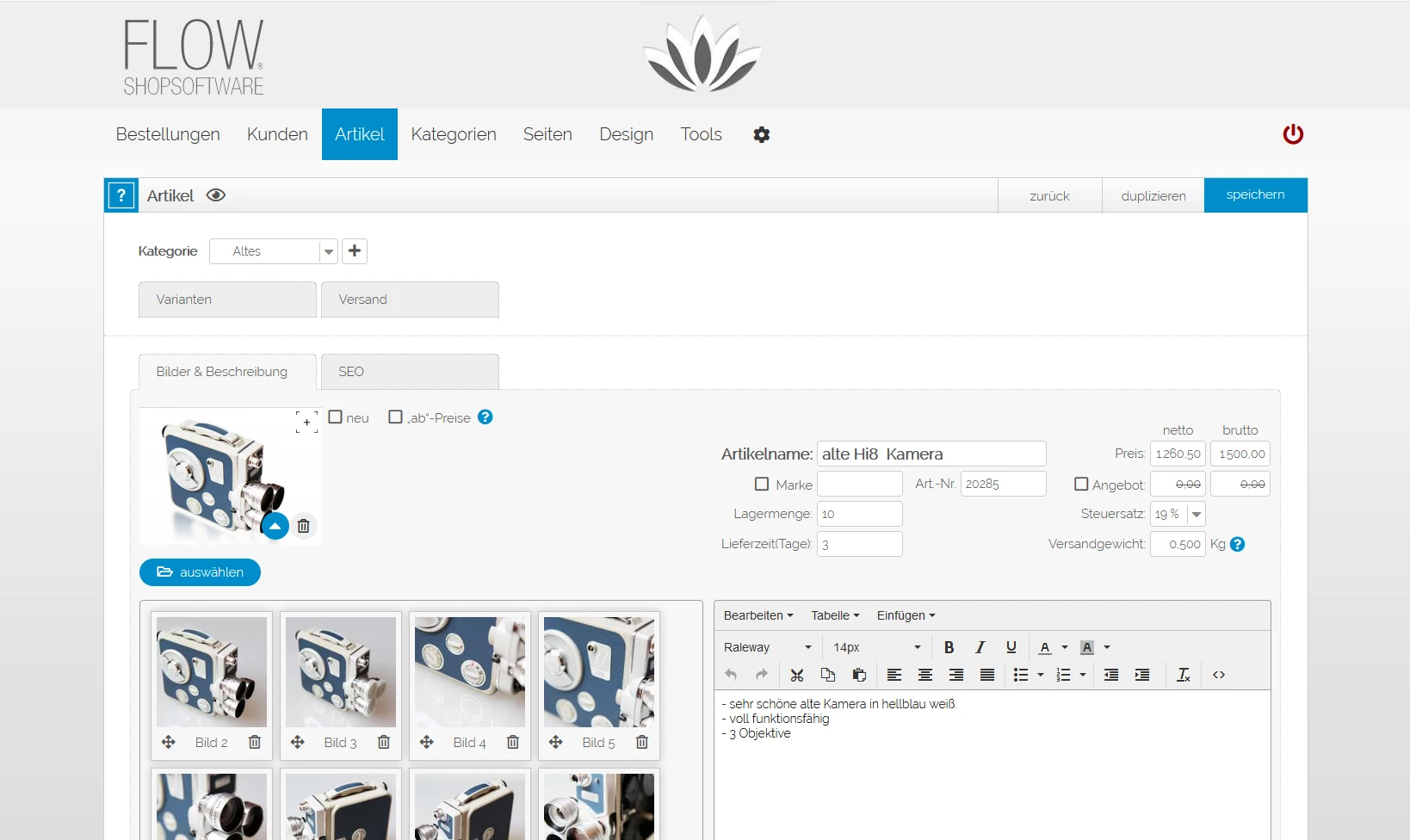Click the Art.-Nr. input field
The image size is (1410, 840).
[x=1004, y=484]
